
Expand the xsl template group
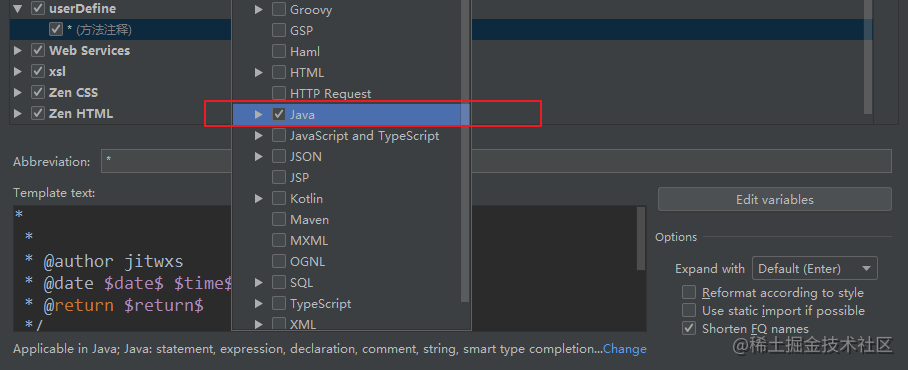click(x=18, y=71)
